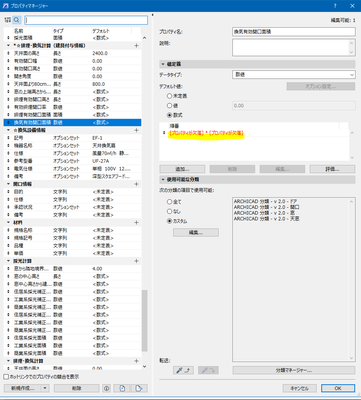Click the ARCHICAD logo in the title bar

click(6, 6)
